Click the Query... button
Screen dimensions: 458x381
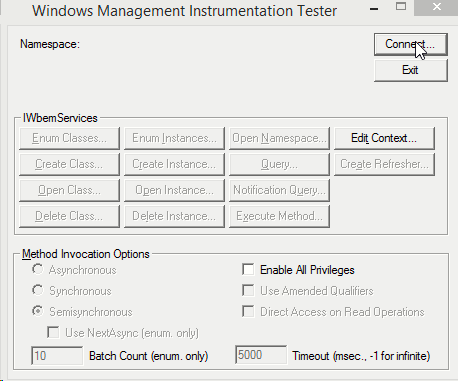pos(279,164)
